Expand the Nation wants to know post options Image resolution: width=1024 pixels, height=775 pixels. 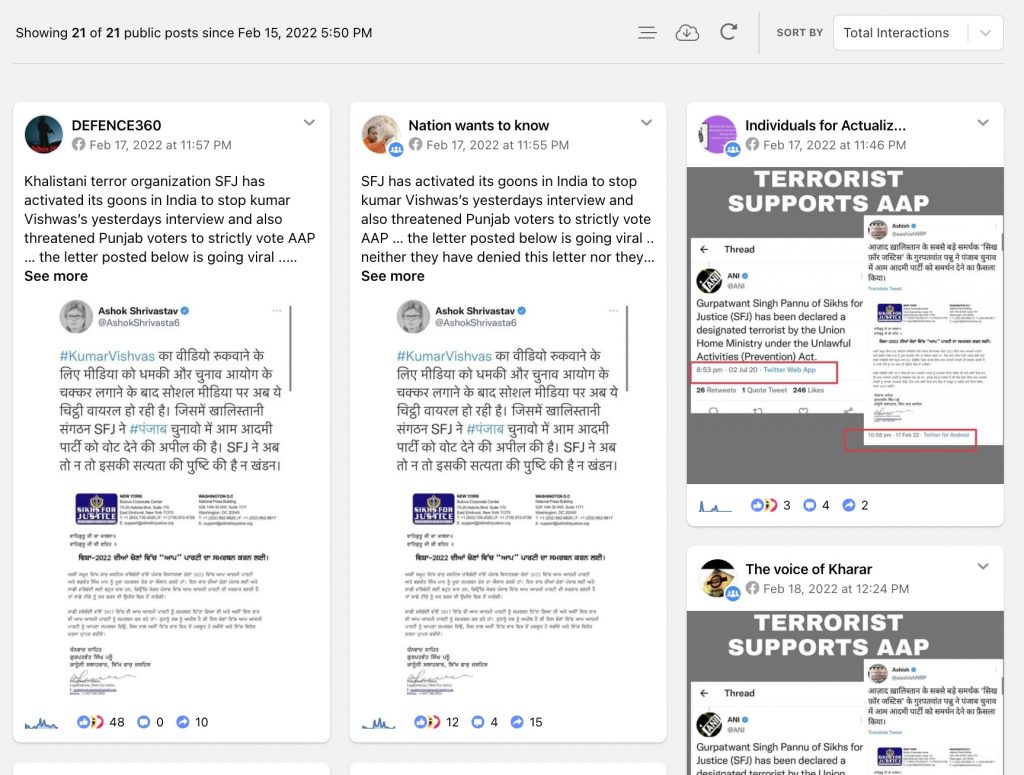pos(647,123)
